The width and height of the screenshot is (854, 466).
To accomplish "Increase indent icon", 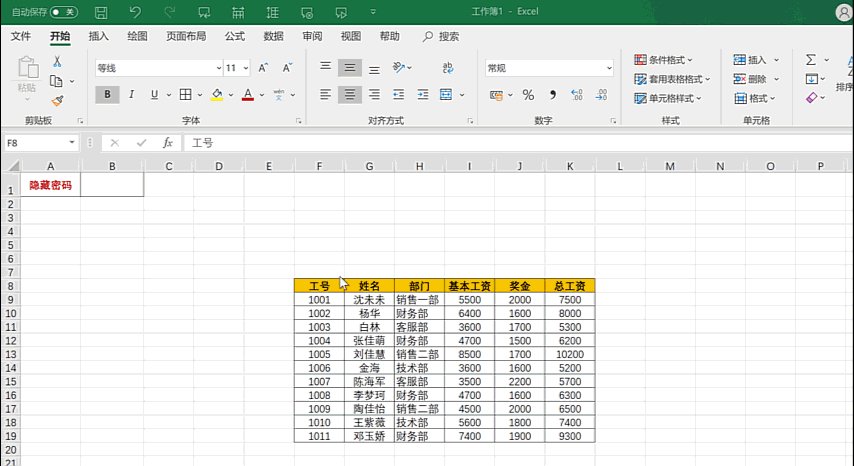I will (423, 95).
